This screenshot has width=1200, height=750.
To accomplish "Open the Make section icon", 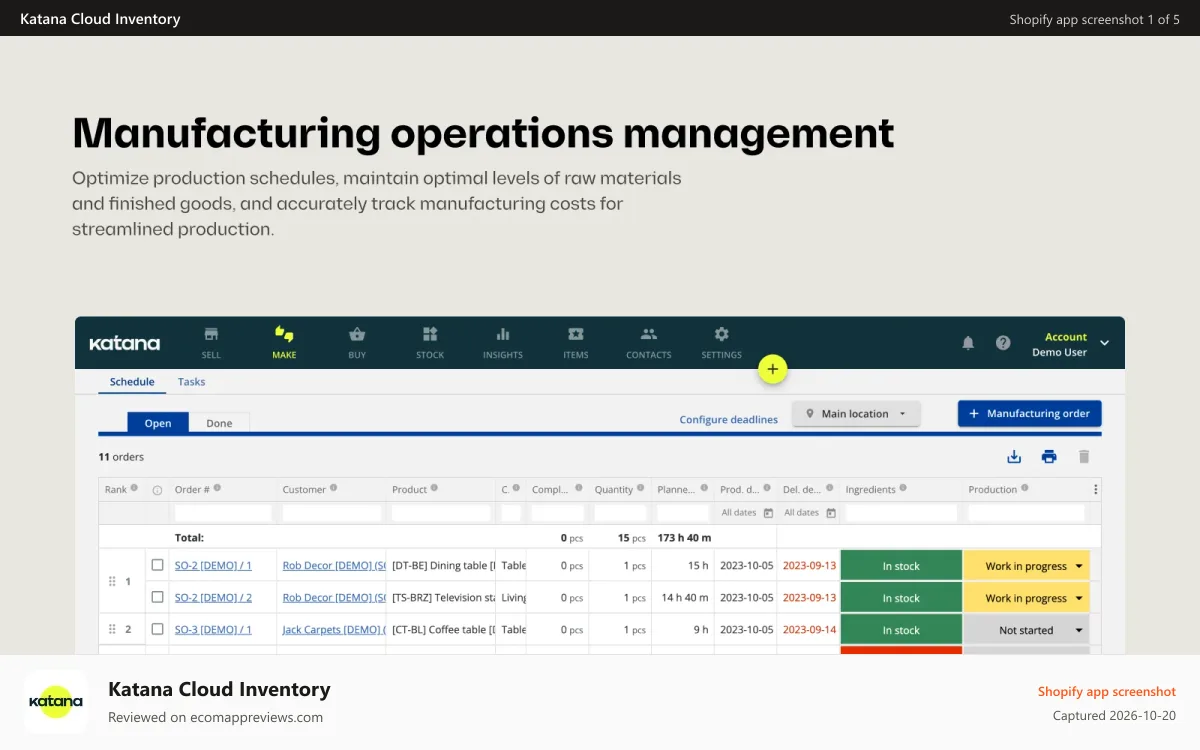I will click(284, 334).
